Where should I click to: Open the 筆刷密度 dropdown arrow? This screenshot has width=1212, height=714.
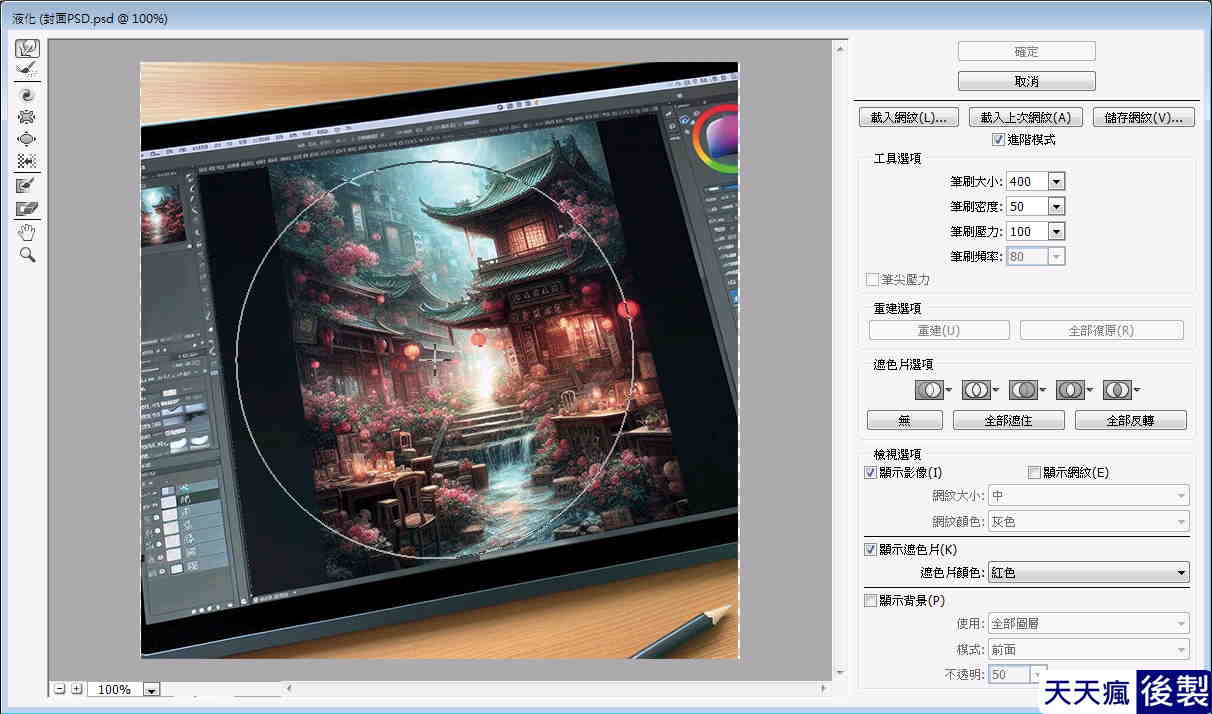1056,206
